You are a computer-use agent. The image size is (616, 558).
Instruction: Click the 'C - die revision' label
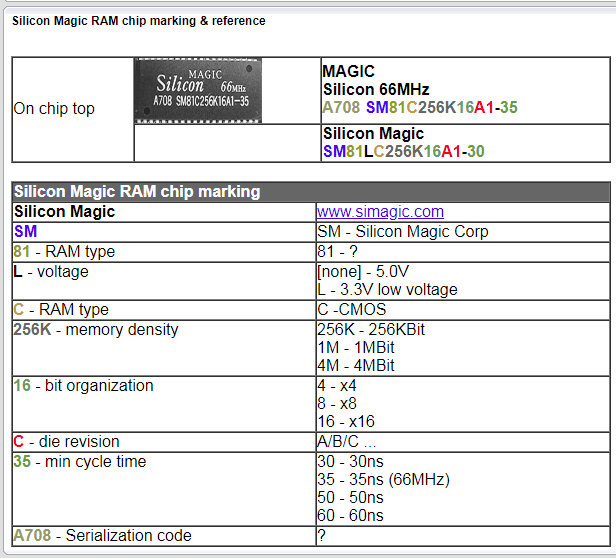click(66, 442)
